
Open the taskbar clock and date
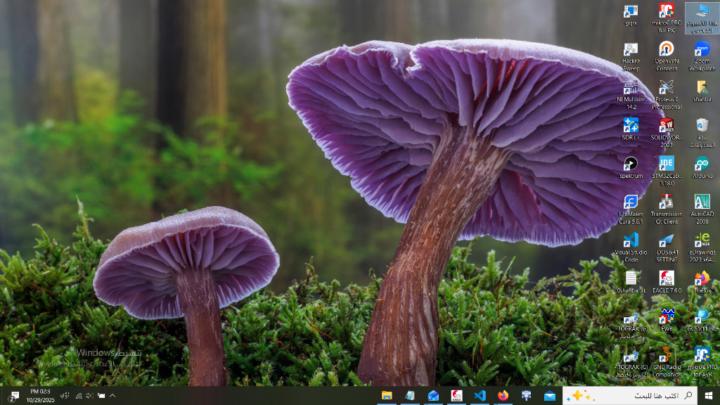point(40,396)
